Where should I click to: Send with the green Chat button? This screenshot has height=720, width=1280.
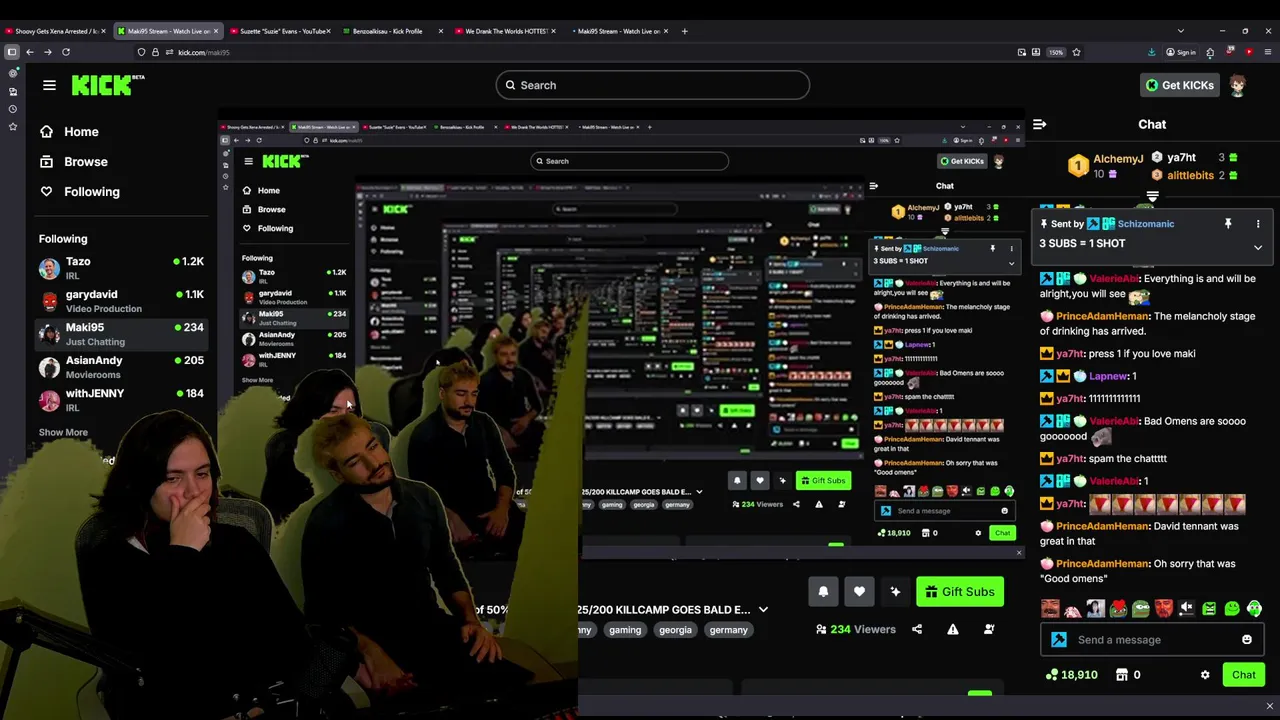[x=1243, y=674]
